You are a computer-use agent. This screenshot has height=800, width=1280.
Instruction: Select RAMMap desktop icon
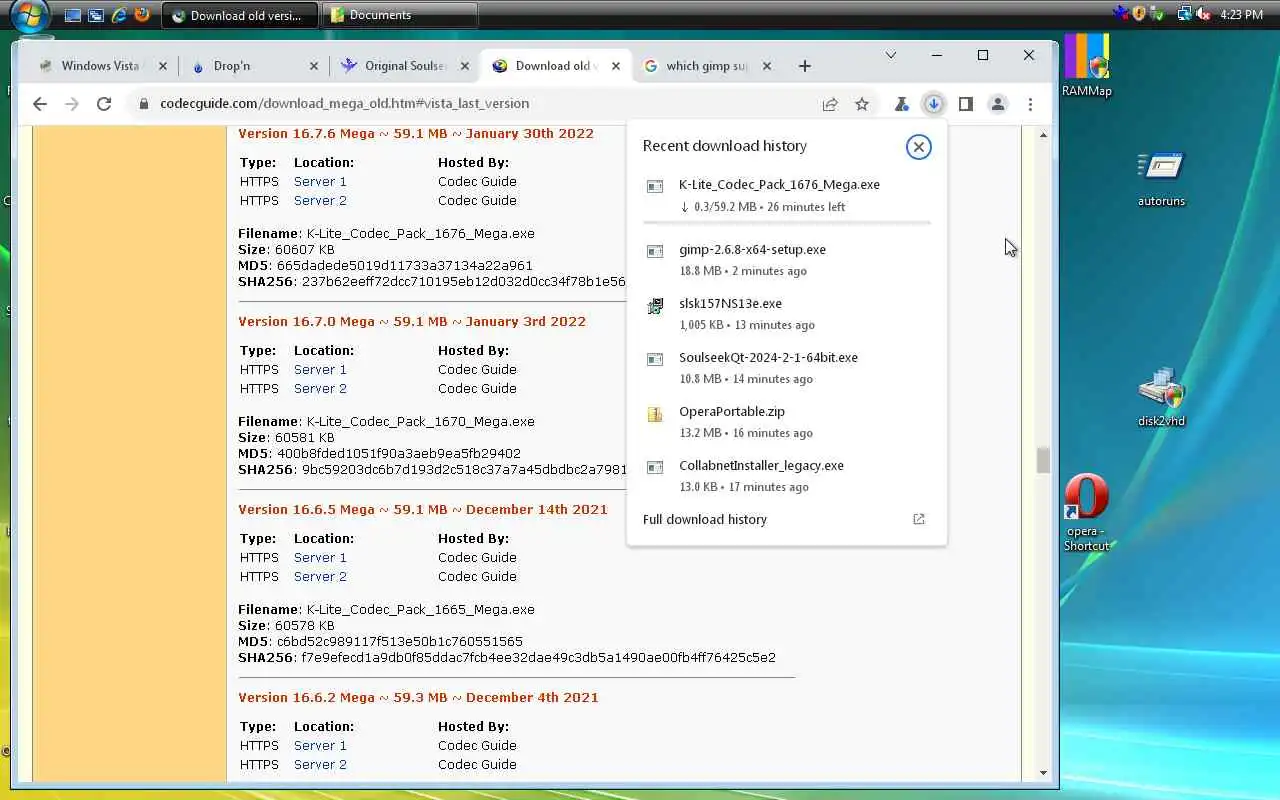[x=1087, y=66]
